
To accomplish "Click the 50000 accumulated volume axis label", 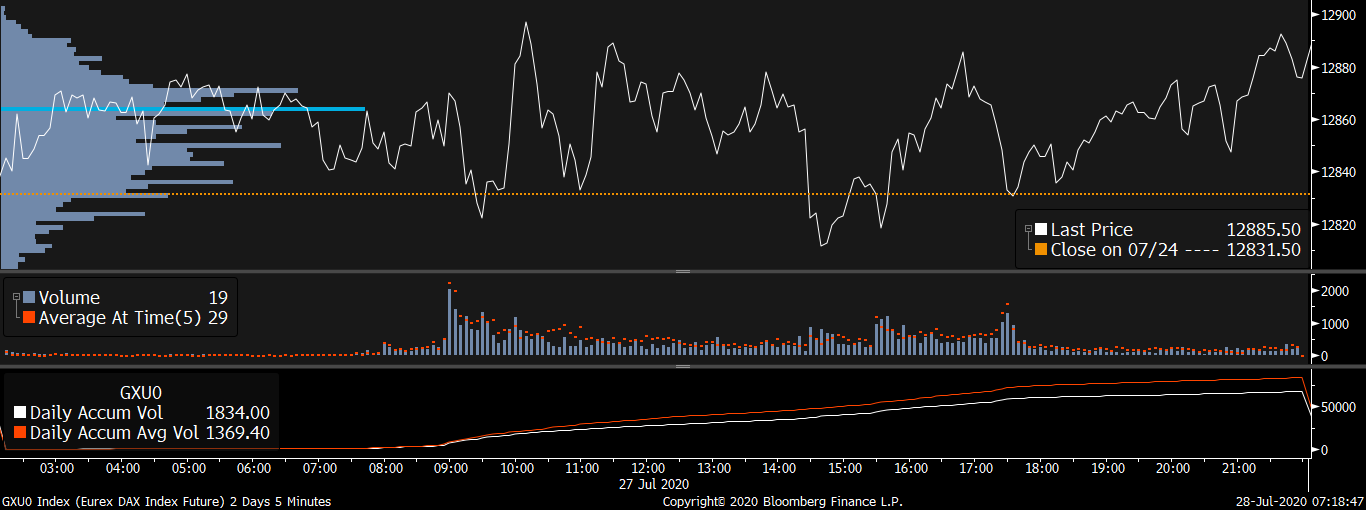I will (x=1340, y=408).
